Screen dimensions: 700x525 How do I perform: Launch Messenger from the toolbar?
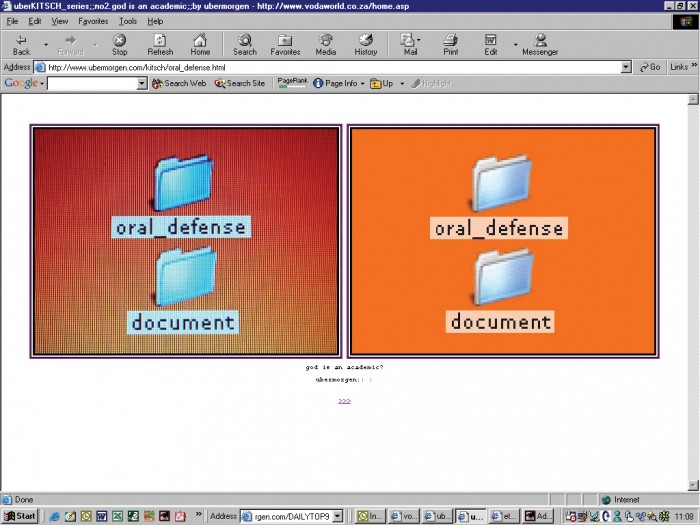click(540, 45)
